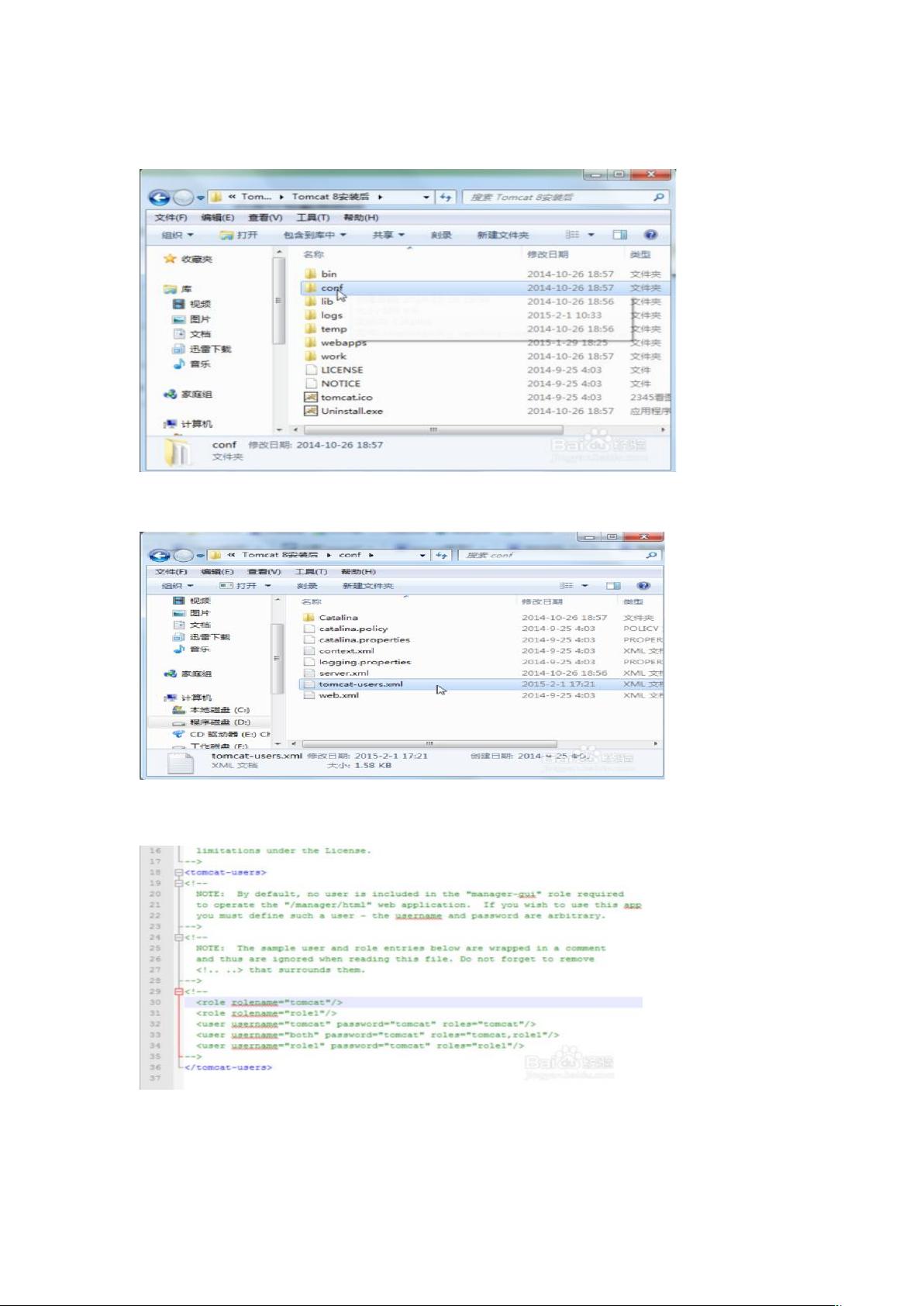924x1306 pixels.
Task: Click 刻录 in Tomcat 8安装后 toolbar
Action: 441,235
